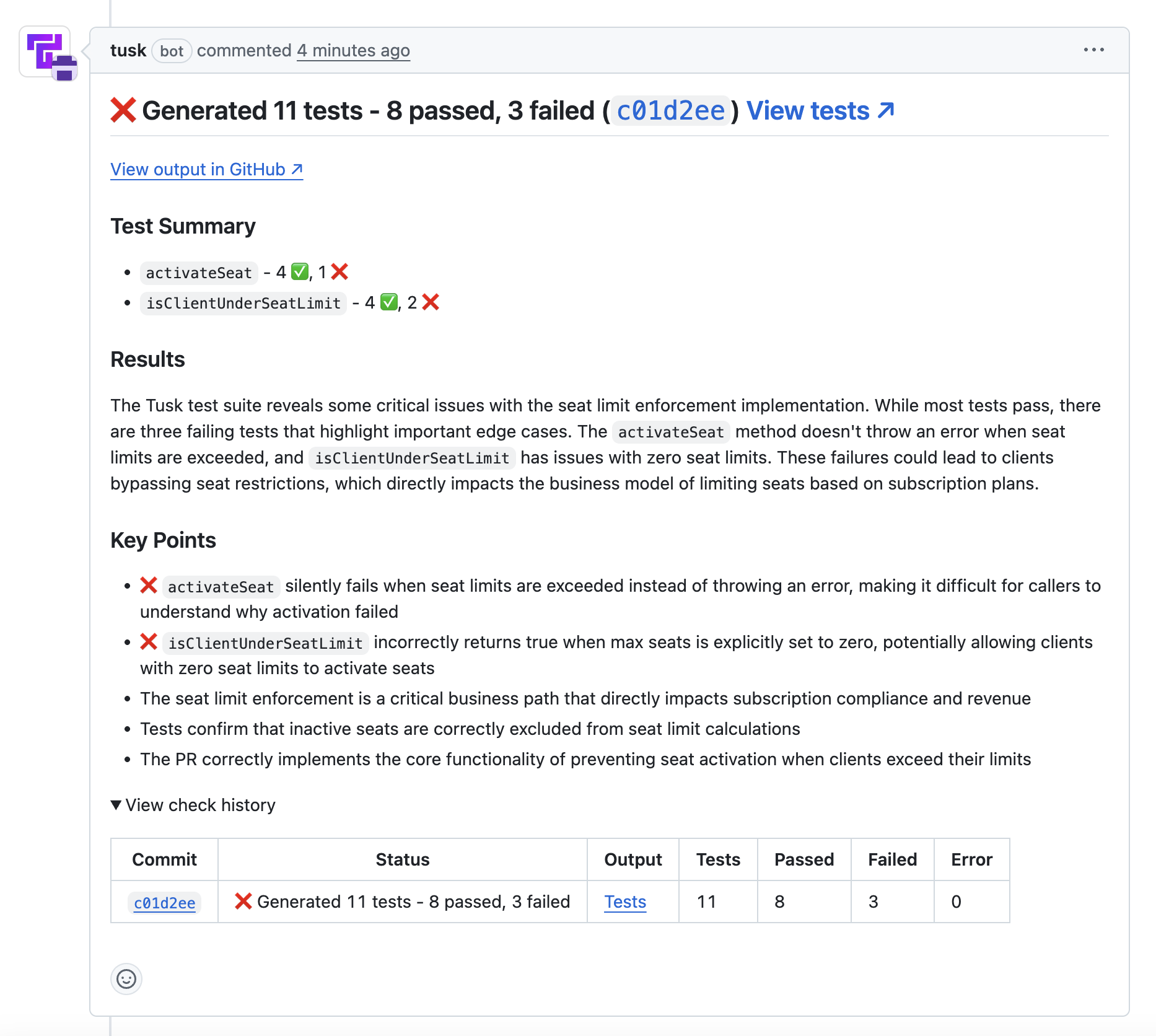Open c01d2ee commit link in history table
This screenshot has height=1036, width=1156.
tap(164, 903)
